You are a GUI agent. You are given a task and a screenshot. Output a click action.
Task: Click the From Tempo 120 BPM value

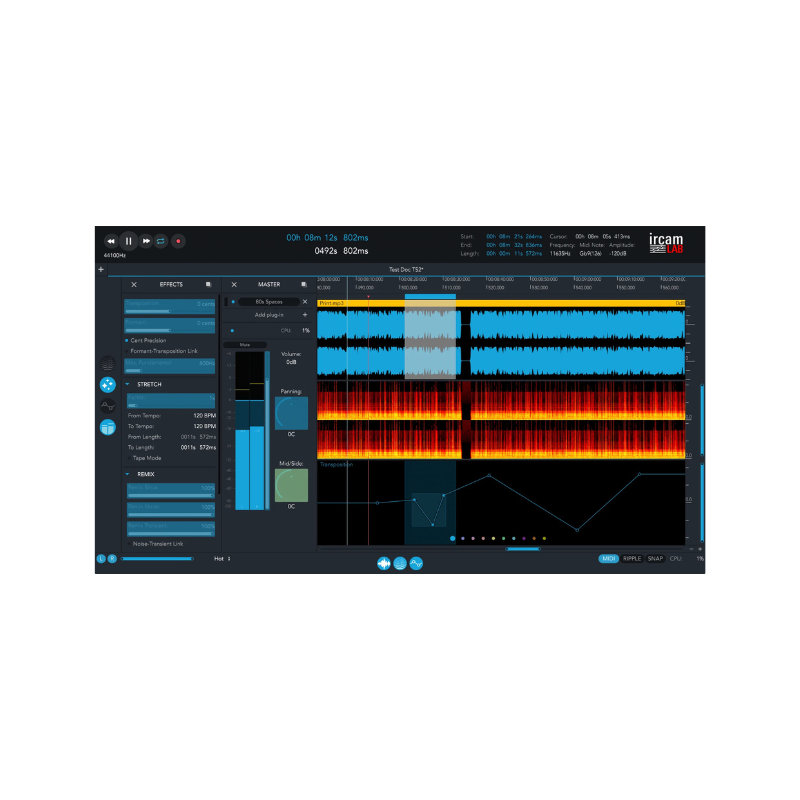coord(205,416)
